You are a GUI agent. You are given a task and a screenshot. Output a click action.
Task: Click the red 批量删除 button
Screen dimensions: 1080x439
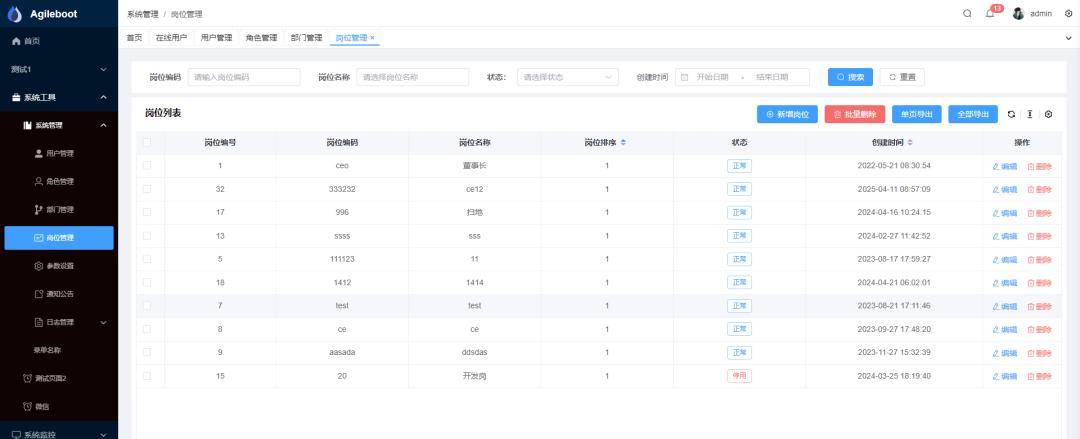tap(855, 114)
